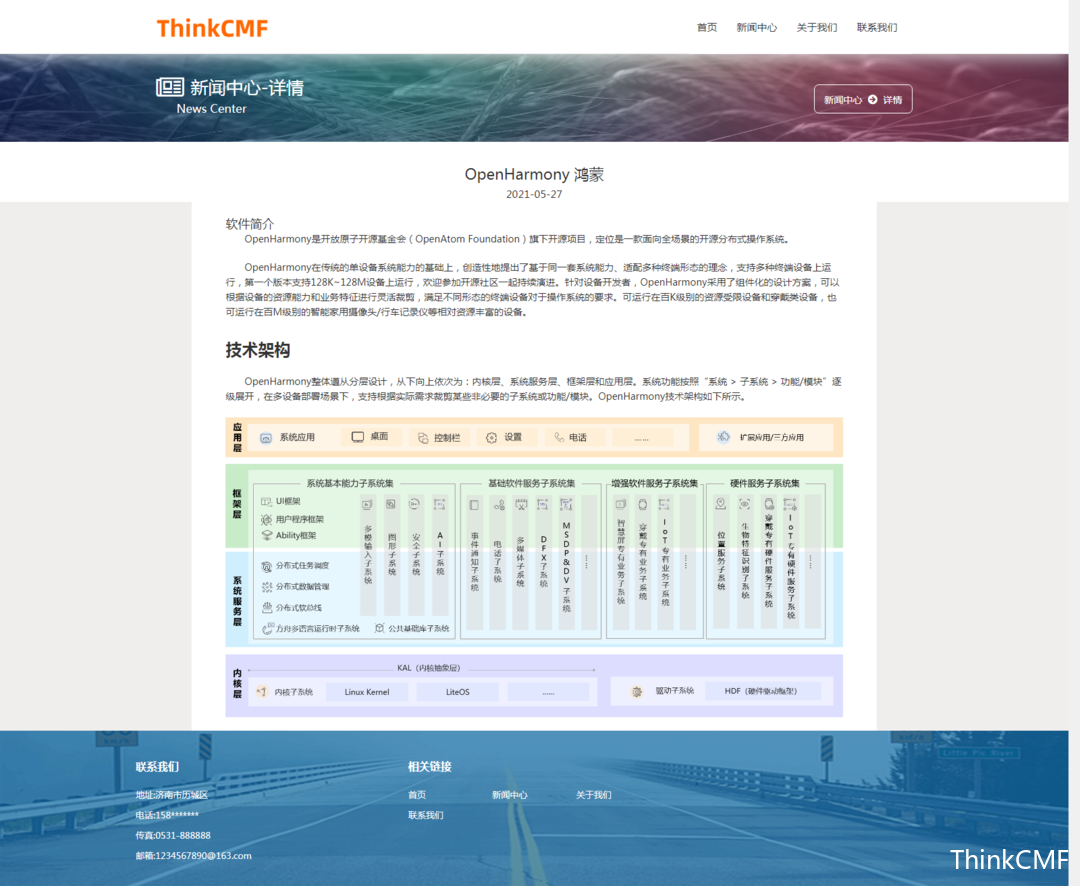Click the 桌面 monitor icon in the diagram
This screenshot has width=1080, height=886.
(x=357, y=437)
